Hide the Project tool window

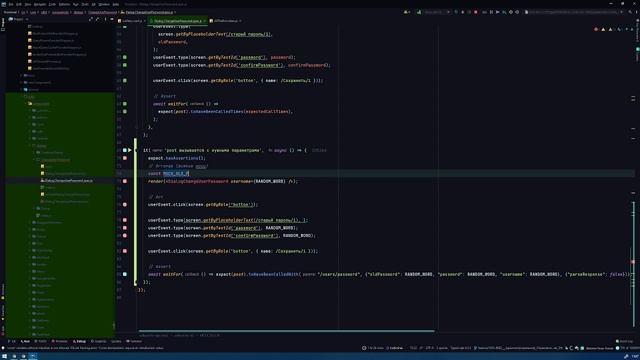pyautogui.click(x=112, y=19)
